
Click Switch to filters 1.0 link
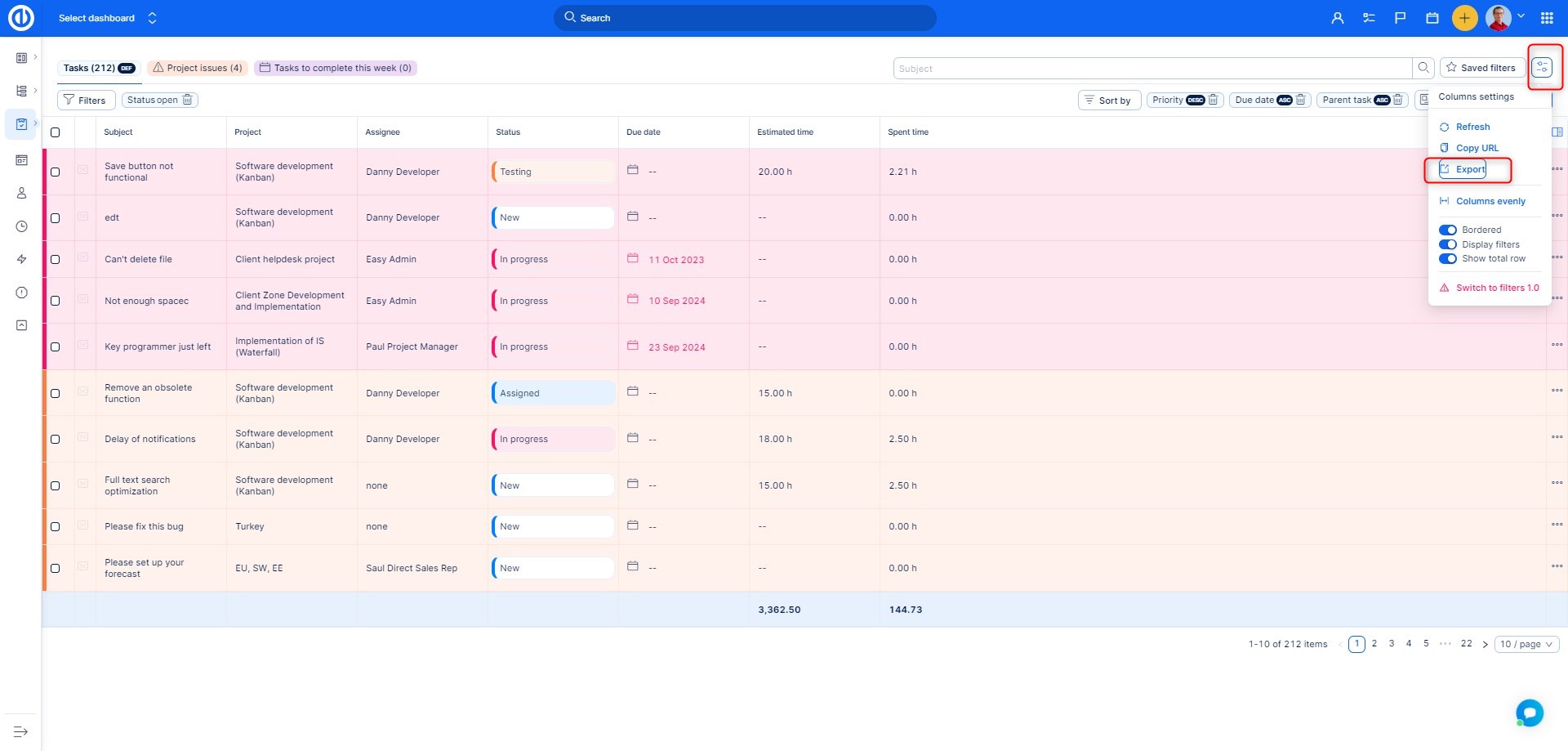[x=1496, y=288]
